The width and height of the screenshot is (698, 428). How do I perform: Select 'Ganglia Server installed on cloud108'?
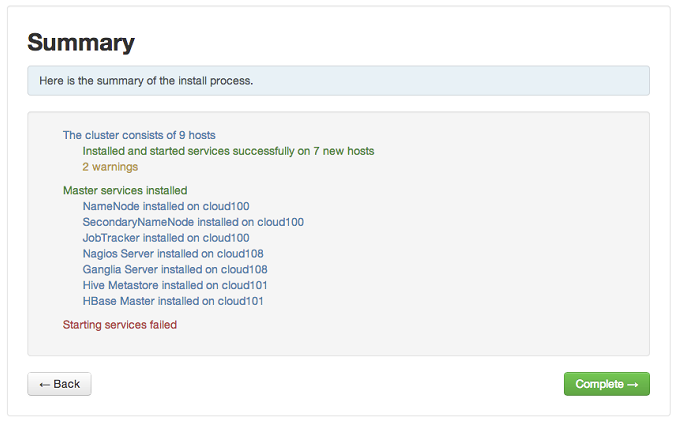click(175, 269)
